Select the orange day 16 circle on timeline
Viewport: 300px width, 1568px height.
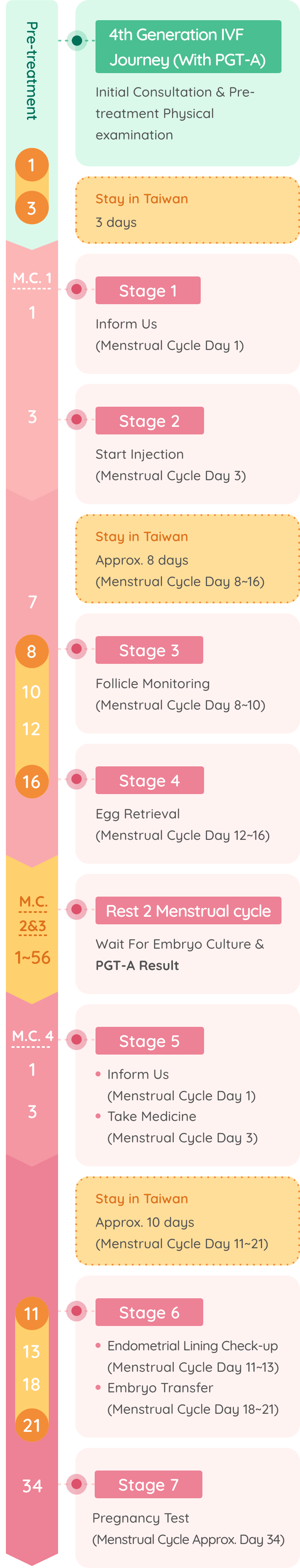(32, 781)
